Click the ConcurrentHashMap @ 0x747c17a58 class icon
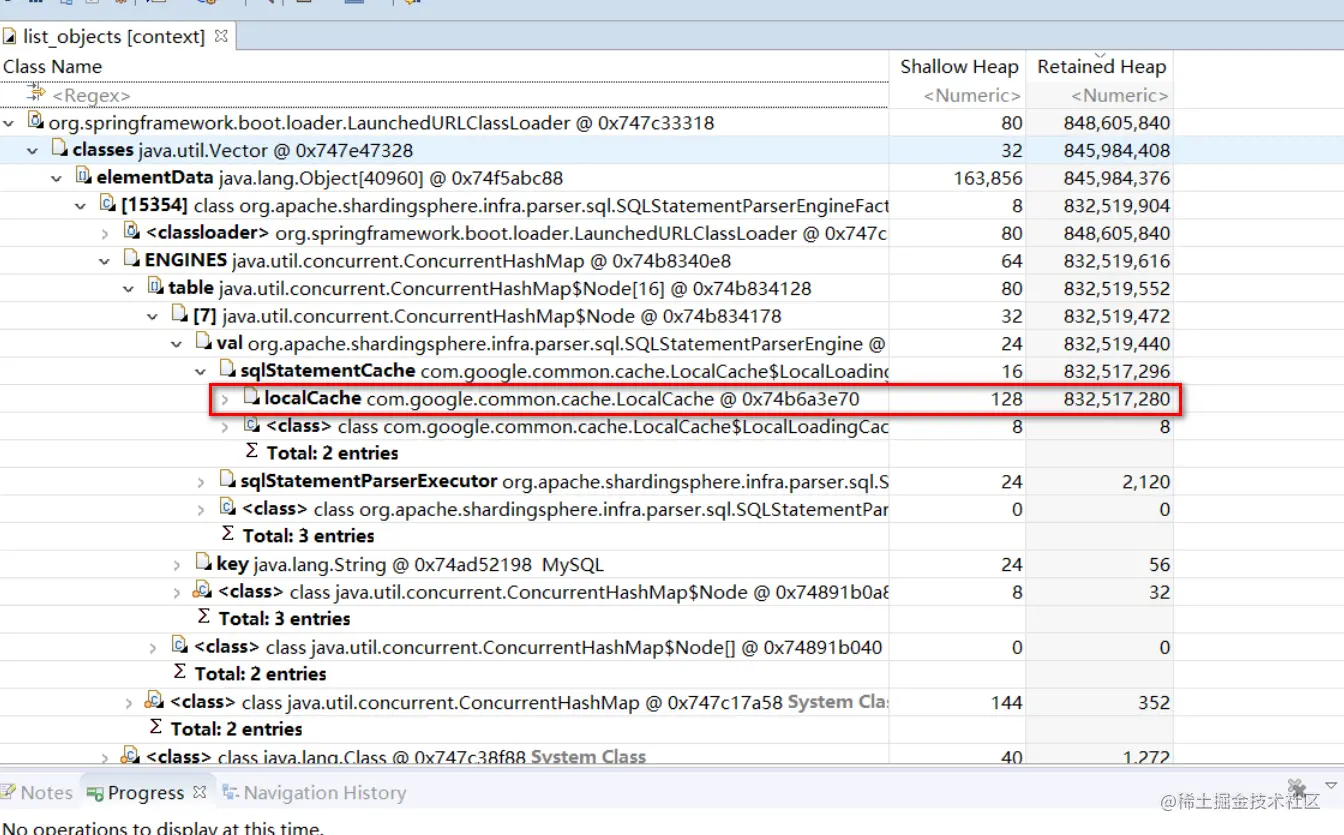 pos(156,701)
